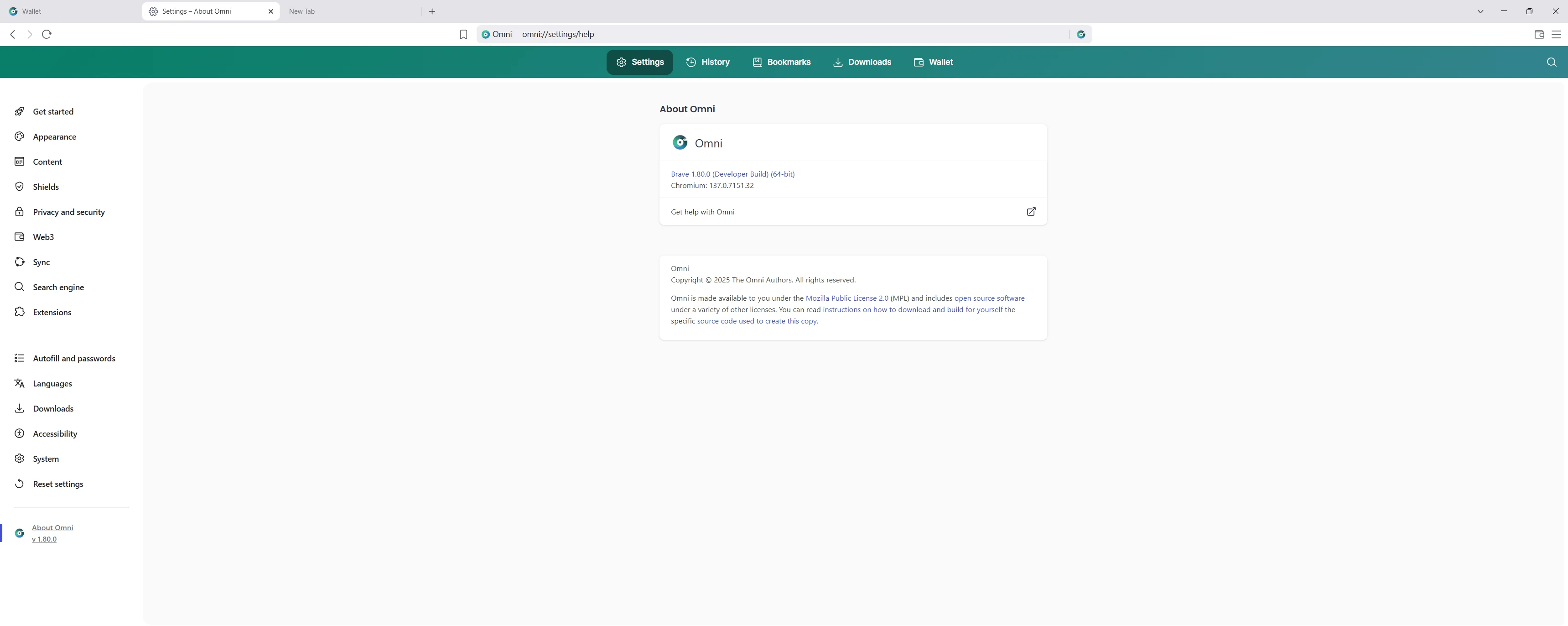1568x626 pixels.
Task: Open a new tab with plus button
Action: pyautogui.click(x=431, y=11)
